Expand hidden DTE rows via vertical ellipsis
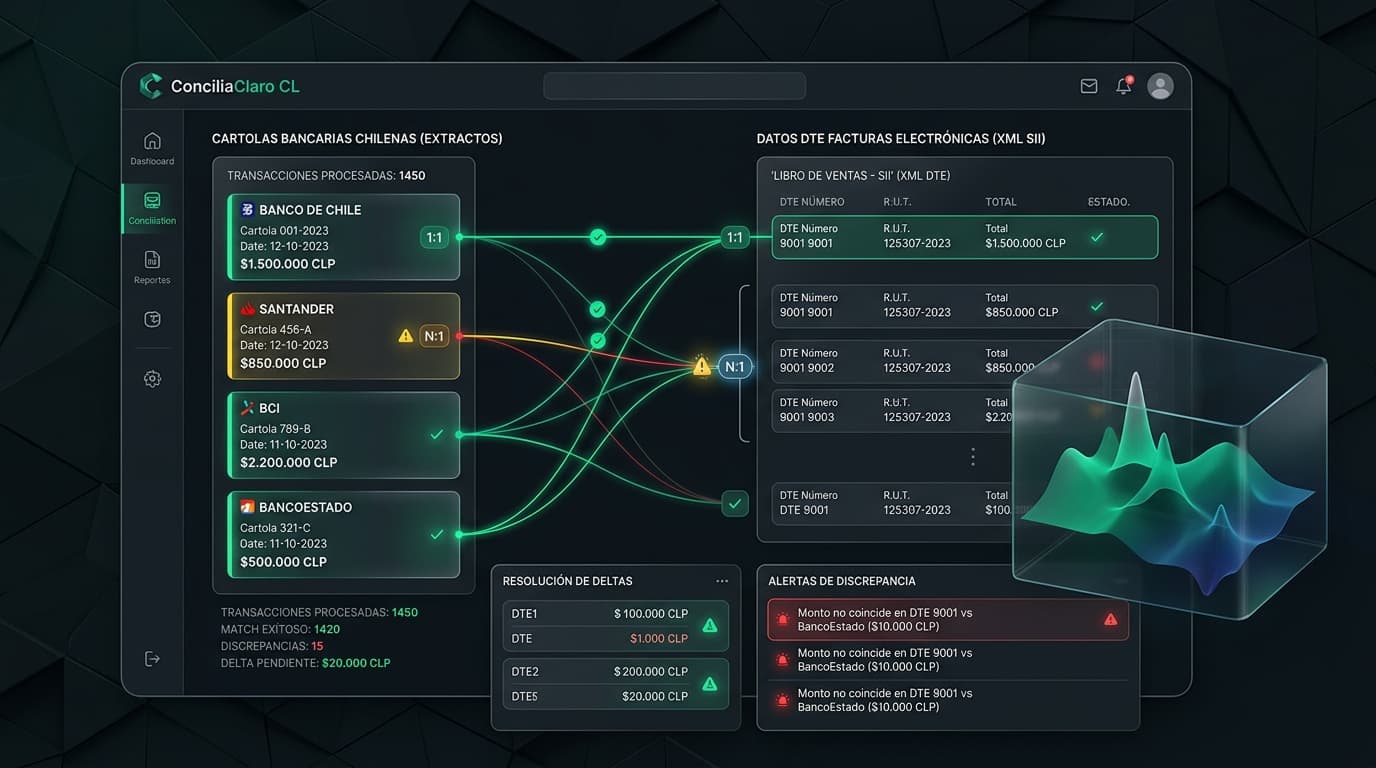The width and height of the screenshot is (1376, 768). (x=972, y=457)
